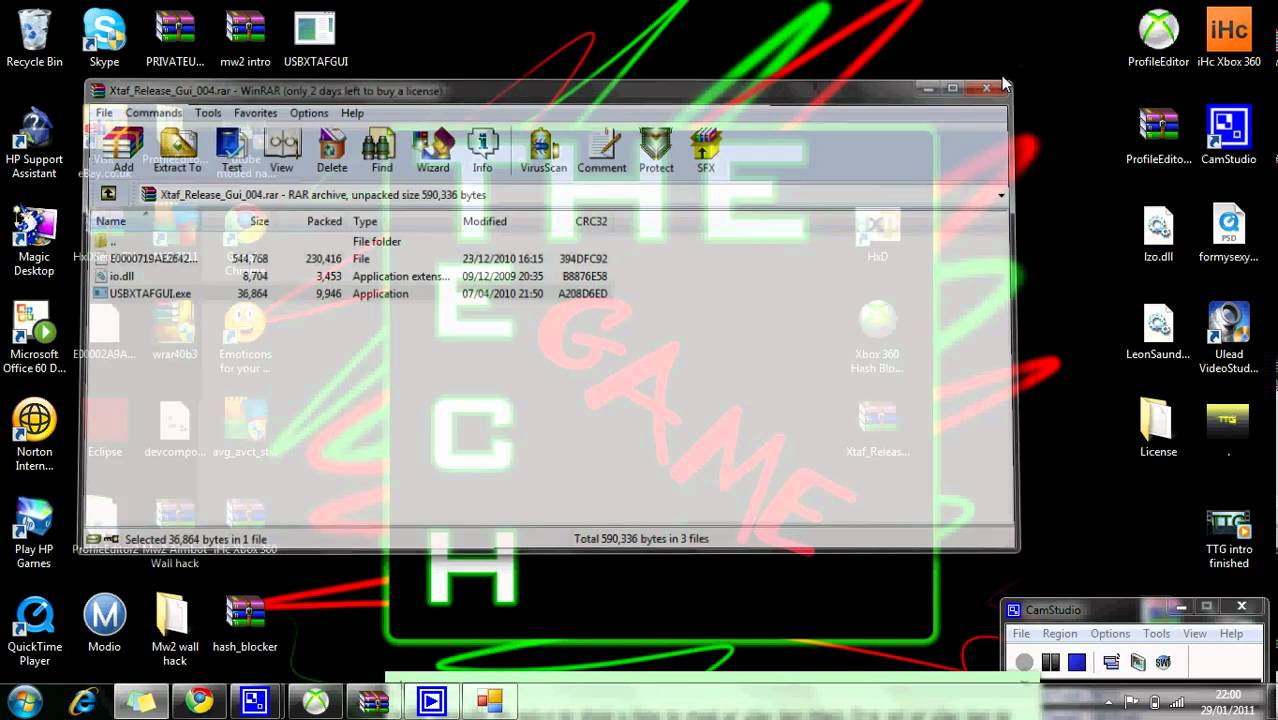Click the SFX toolbar icon

[x=706, y=151]
